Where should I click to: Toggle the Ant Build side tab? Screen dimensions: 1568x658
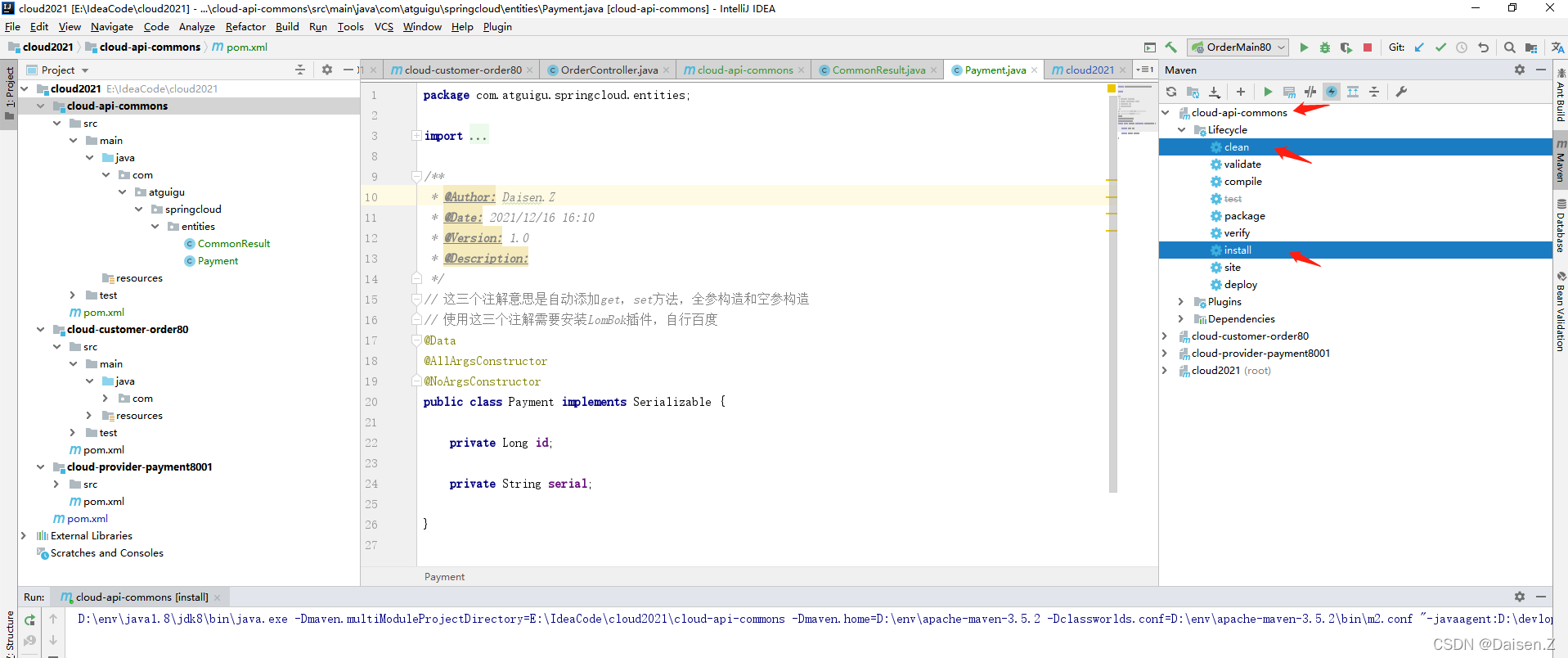[x=1561, y=95]
